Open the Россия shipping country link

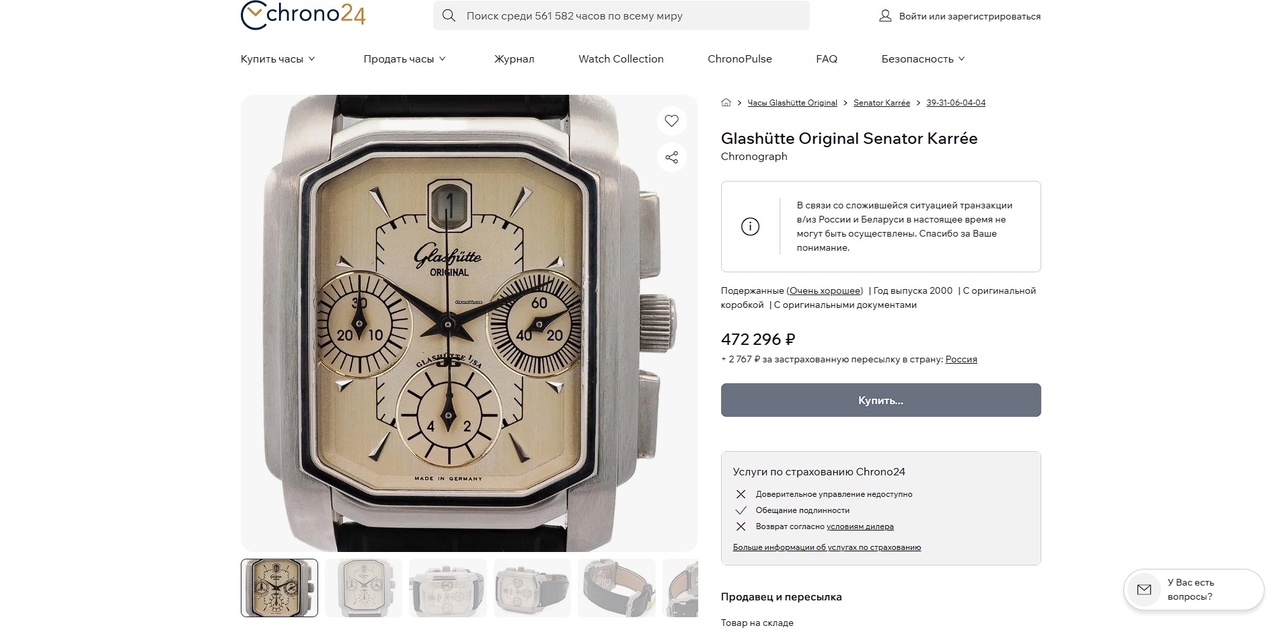pos(961,359)
